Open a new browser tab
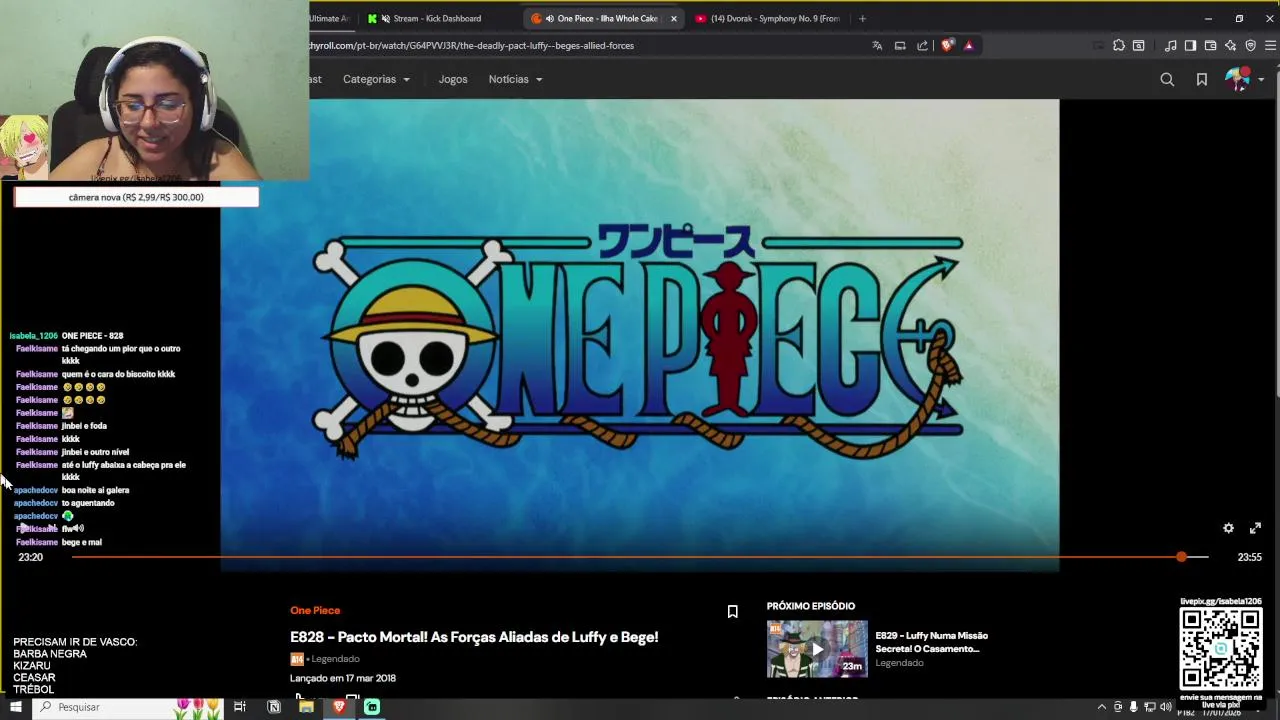This screenshot has width=1280, height=720. (863, 18)
